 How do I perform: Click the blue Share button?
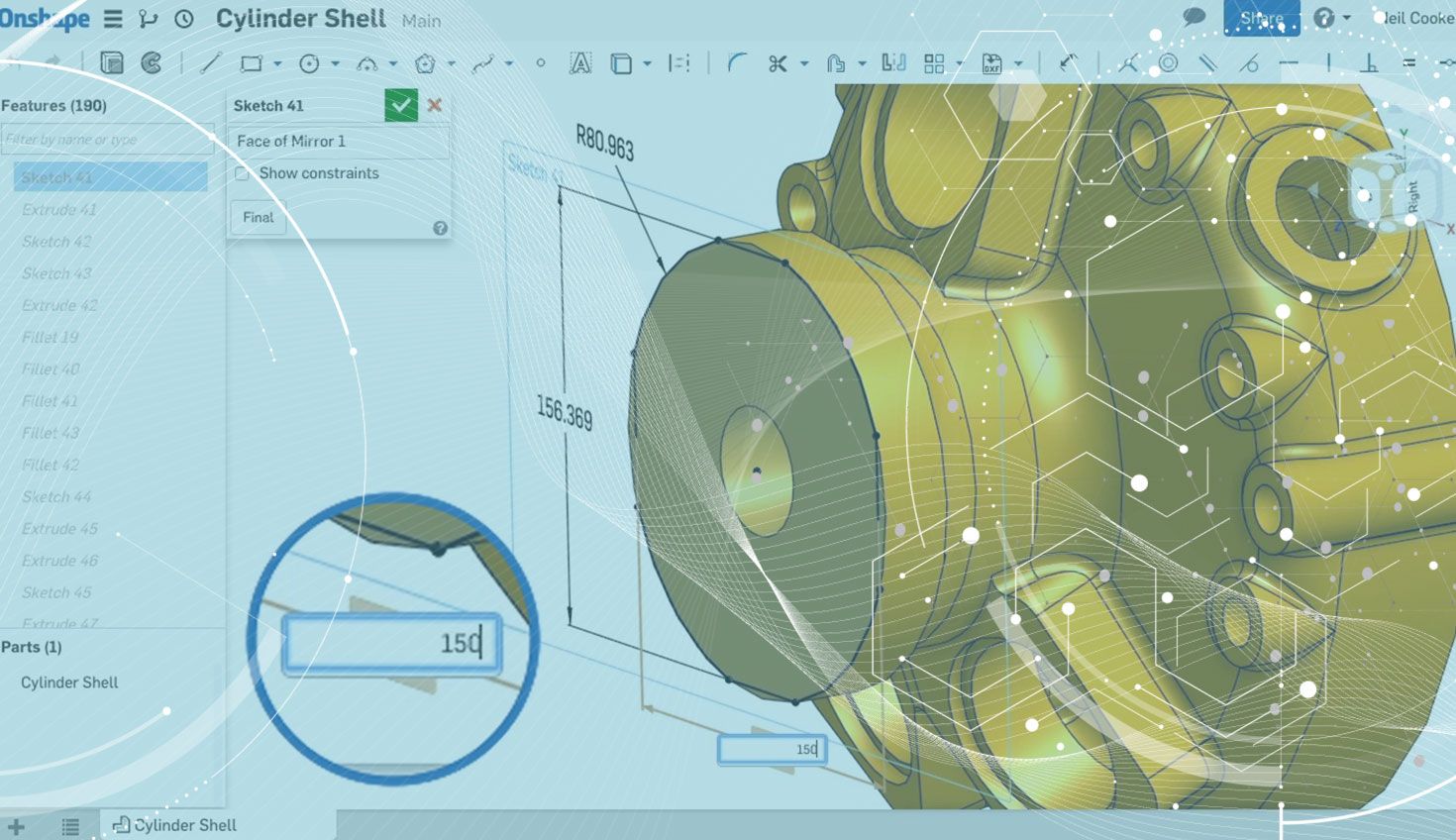click(x=1261, y=18)
